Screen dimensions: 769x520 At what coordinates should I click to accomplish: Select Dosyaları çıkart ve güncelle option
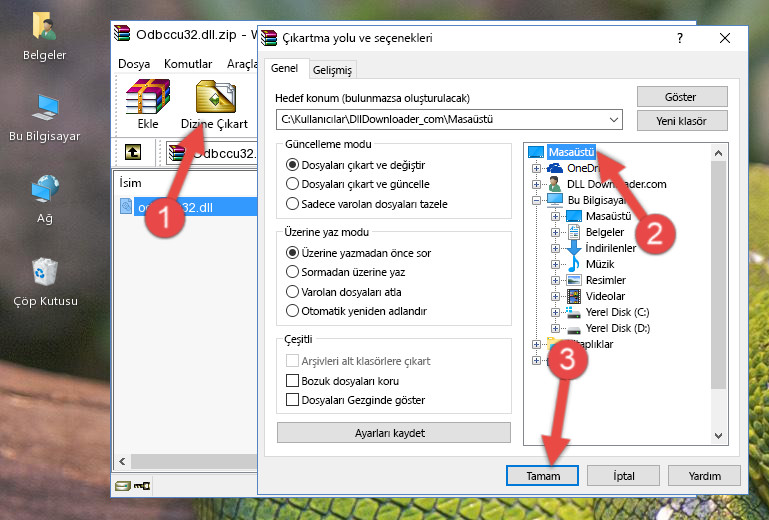tap(292, 184)
